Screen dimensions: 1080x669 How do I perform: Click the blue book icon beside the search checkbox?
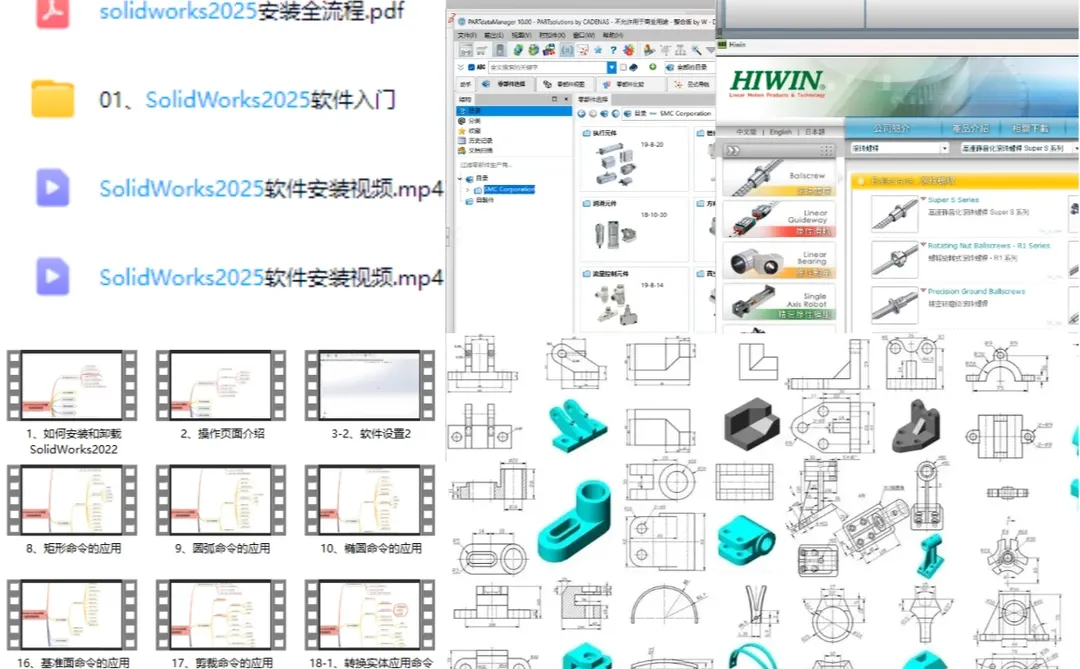coord(633,68)
